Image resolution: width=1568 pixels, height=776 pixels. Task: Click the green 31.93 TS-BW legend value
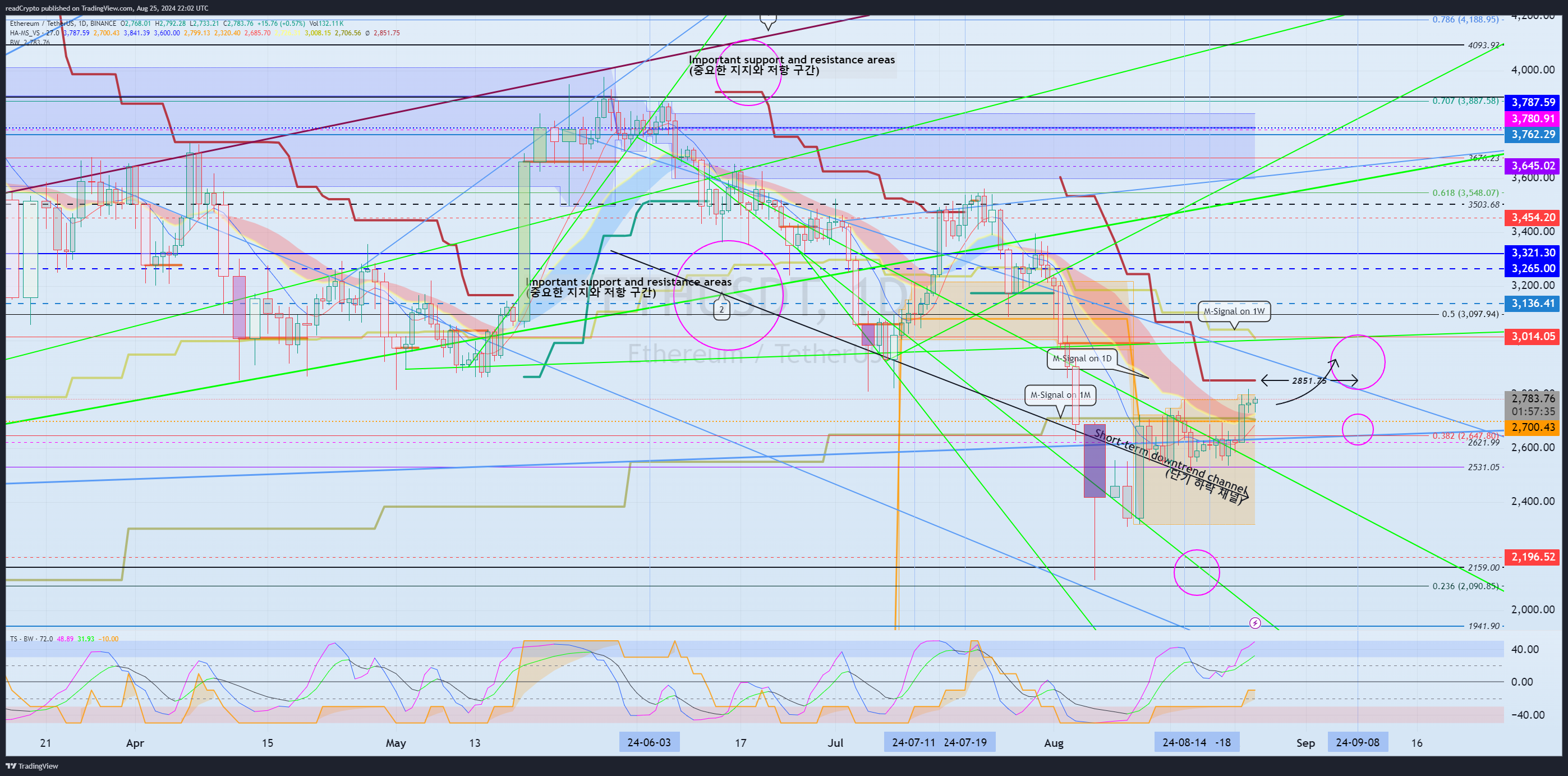(x=86, y=639)
